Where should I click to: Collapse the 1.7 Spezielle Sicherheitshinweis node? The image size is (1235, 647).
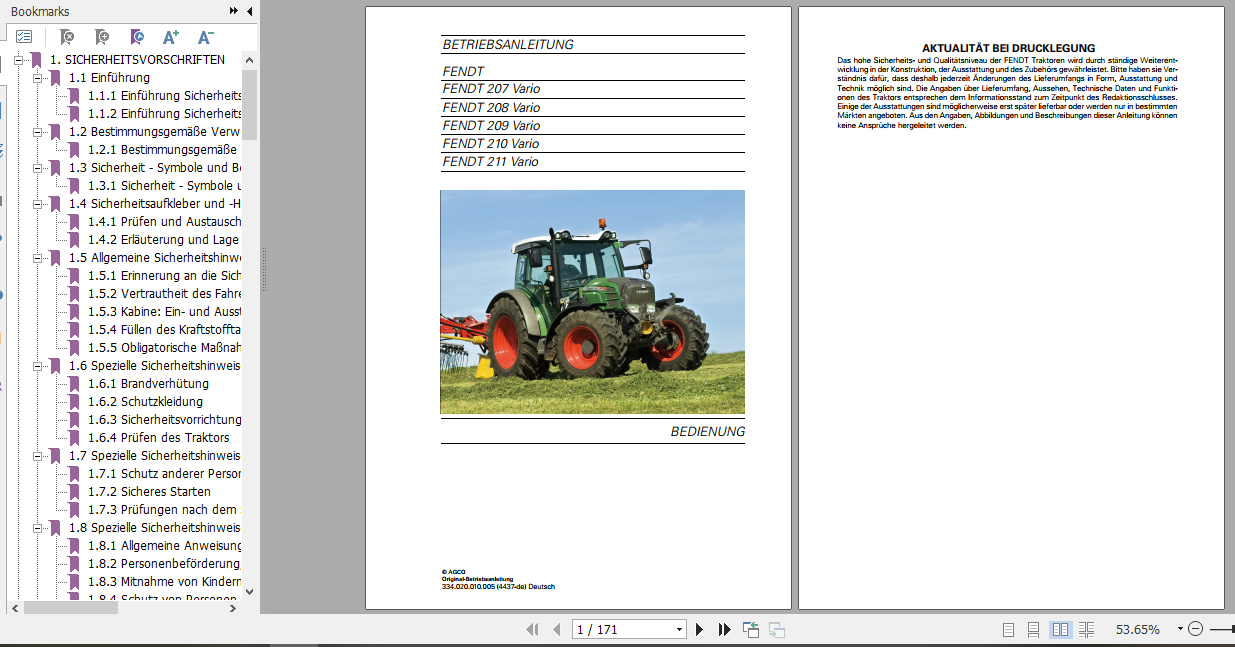pyautogui.click(x=38, y=456)
